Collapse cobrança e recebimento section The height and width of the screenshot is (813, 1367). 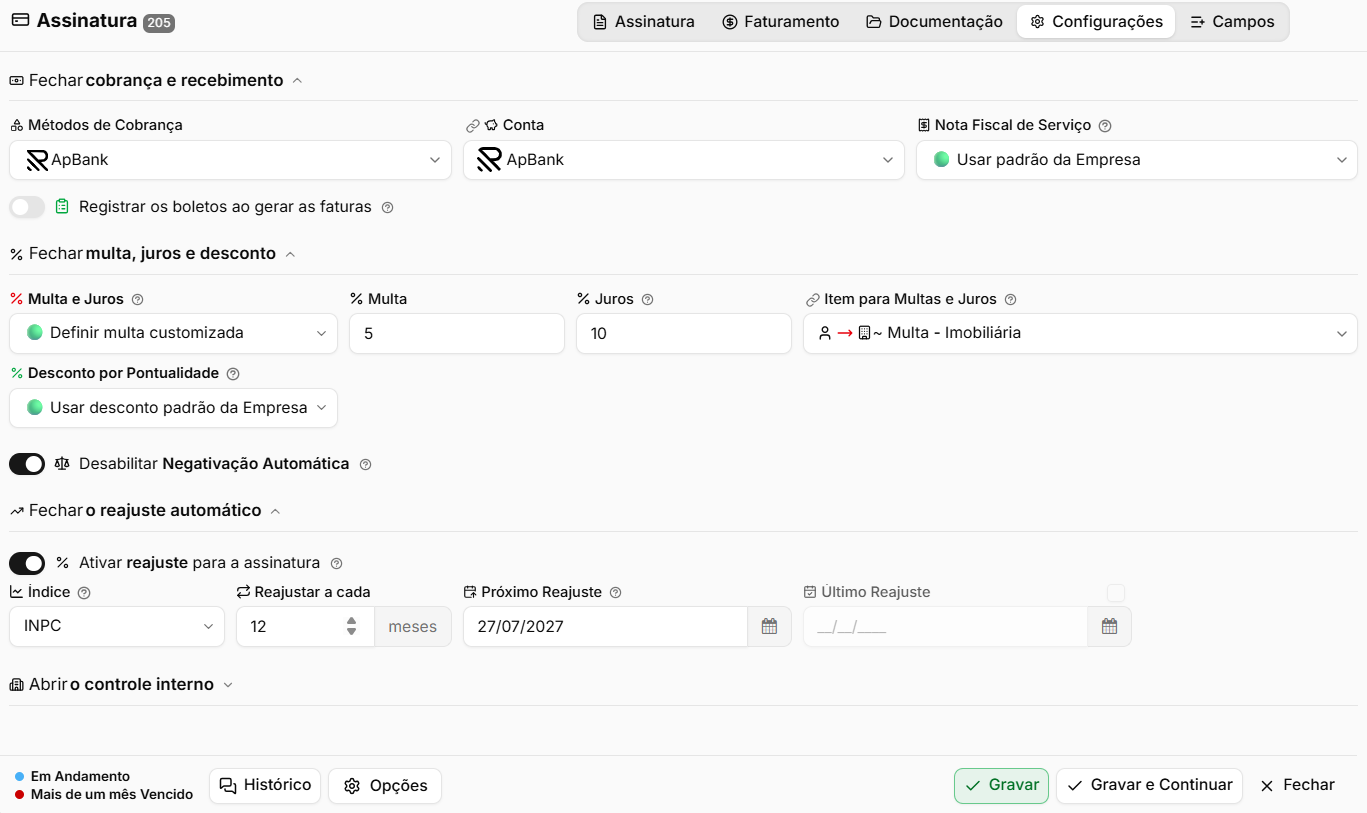pos(156,80)
